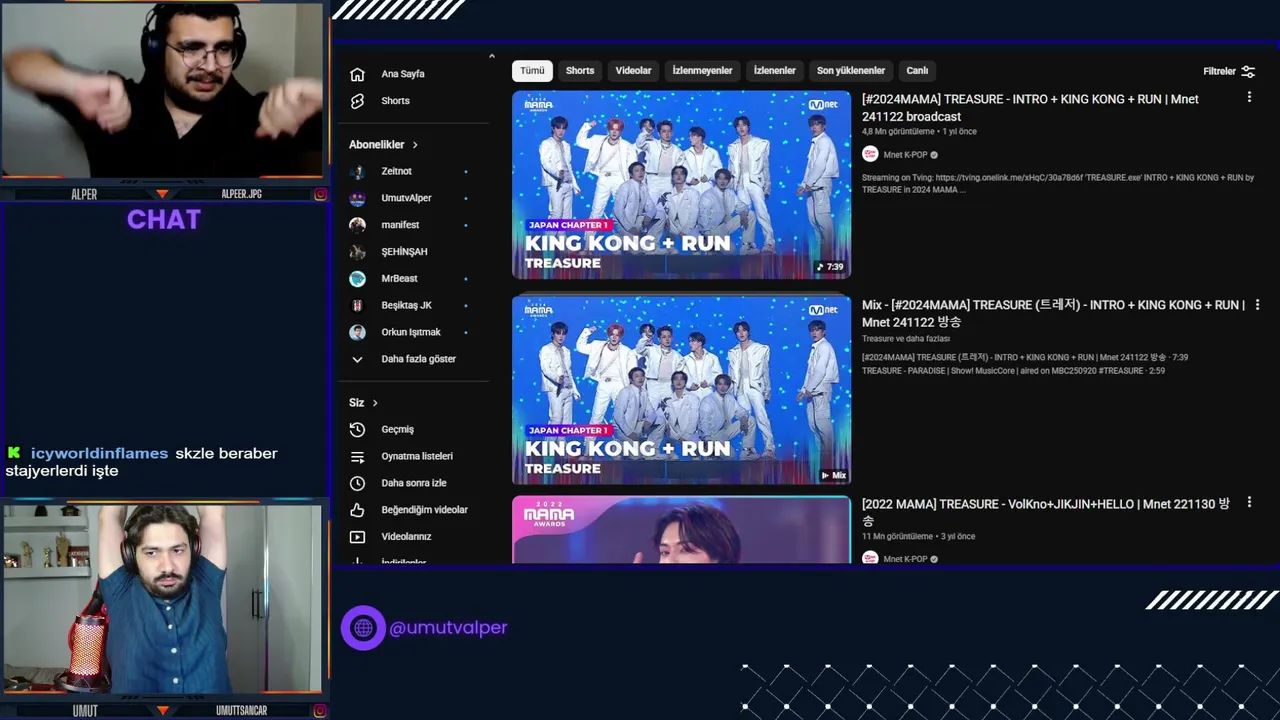Open Filtreler filter sliders icon
Image resolution: width=1280 pixels, height=720 pixels.
[x=1248, y=71]
